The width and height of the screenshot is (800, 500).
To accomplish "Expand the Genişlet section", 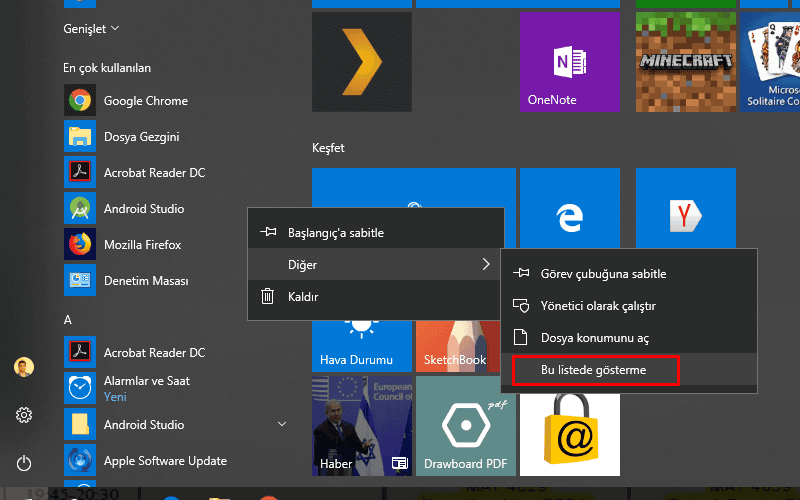I will 91,29.
